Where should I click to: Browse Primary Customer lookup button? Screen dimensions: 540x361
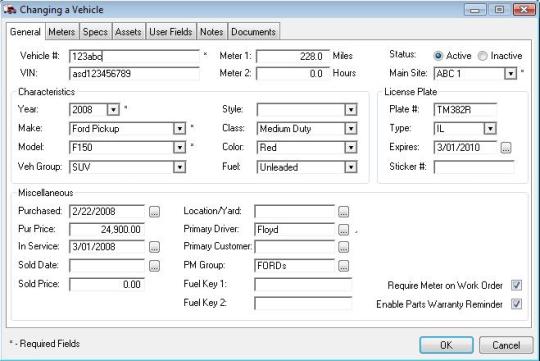[x=343, y=247]
